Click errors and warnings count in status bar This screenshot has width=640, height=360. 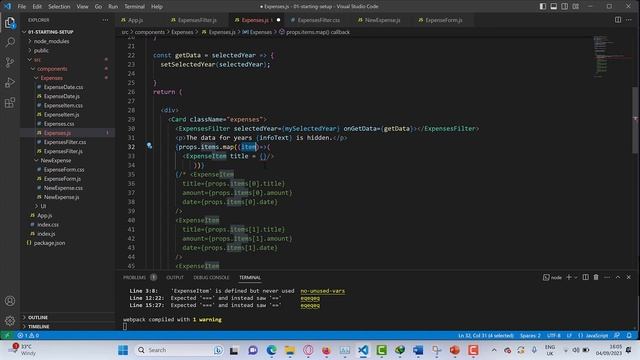tap(28, 336)
